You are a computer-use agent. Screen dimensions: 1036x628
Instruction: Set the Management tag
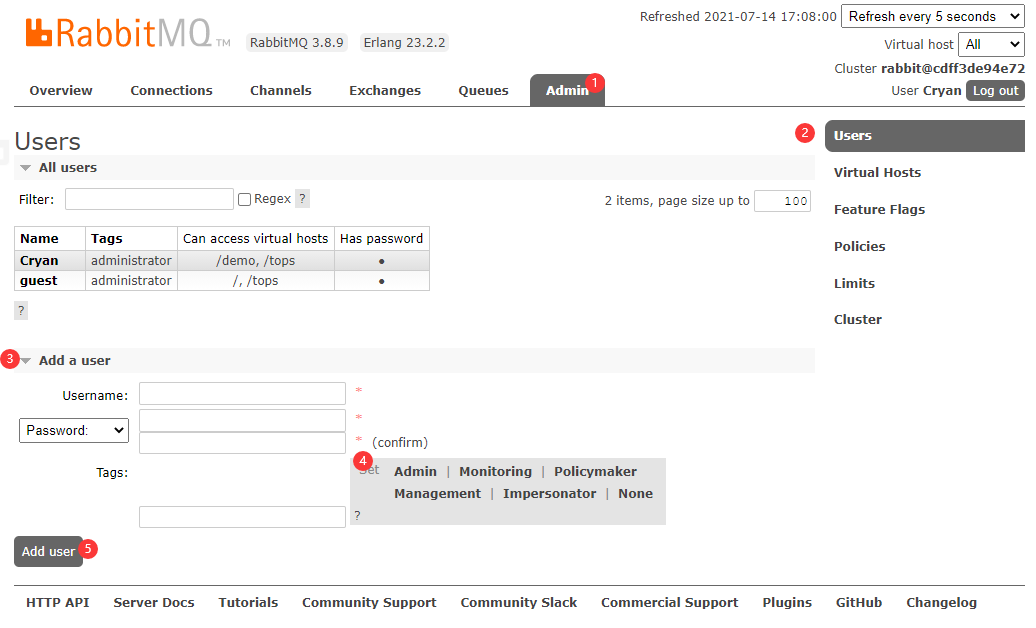[x=437, y=494]
